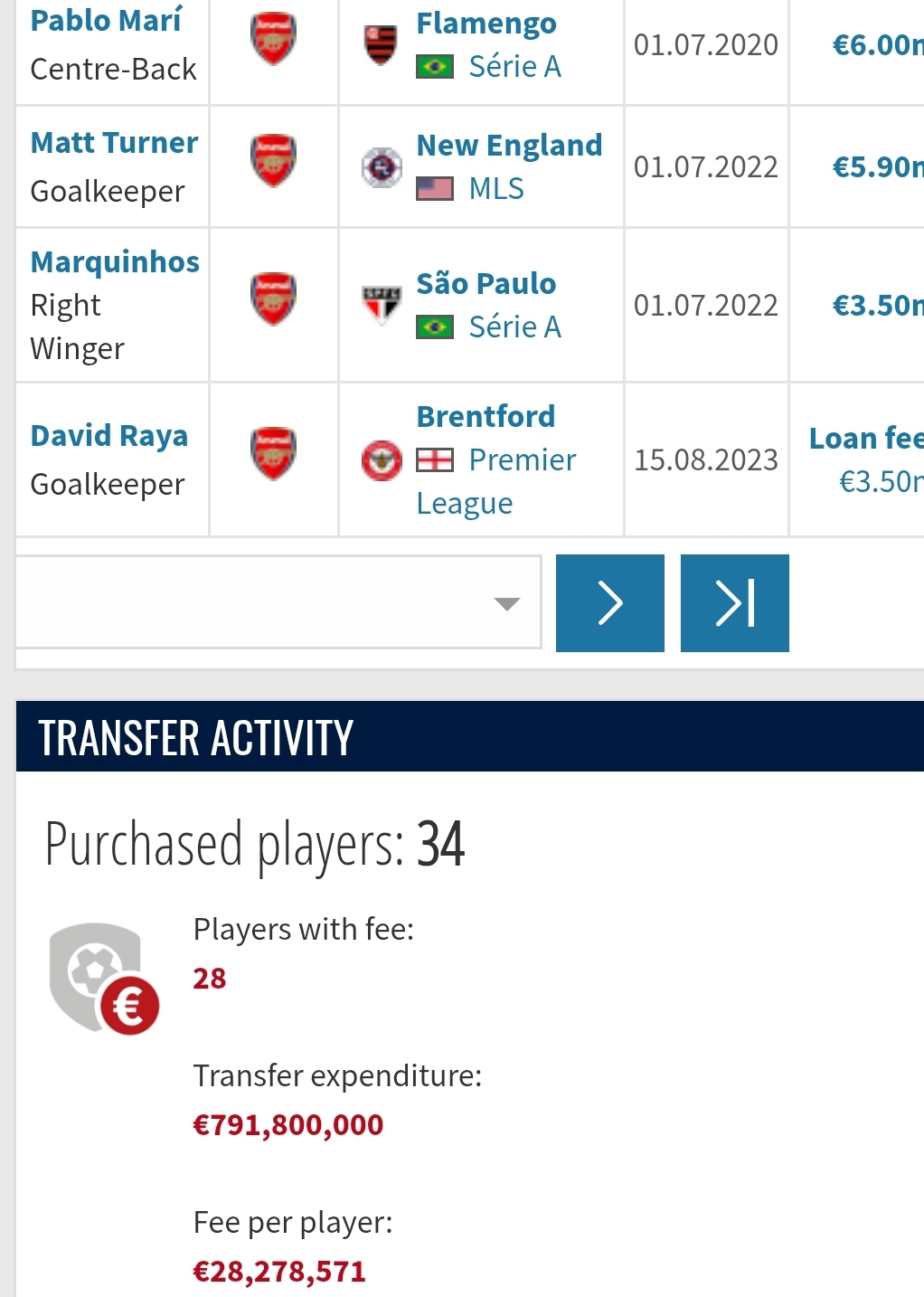Screen dimensions: 924x1297
Task: Click the New England Revolution crest icon
Action: pyautogui.click(x=381, y=167)
